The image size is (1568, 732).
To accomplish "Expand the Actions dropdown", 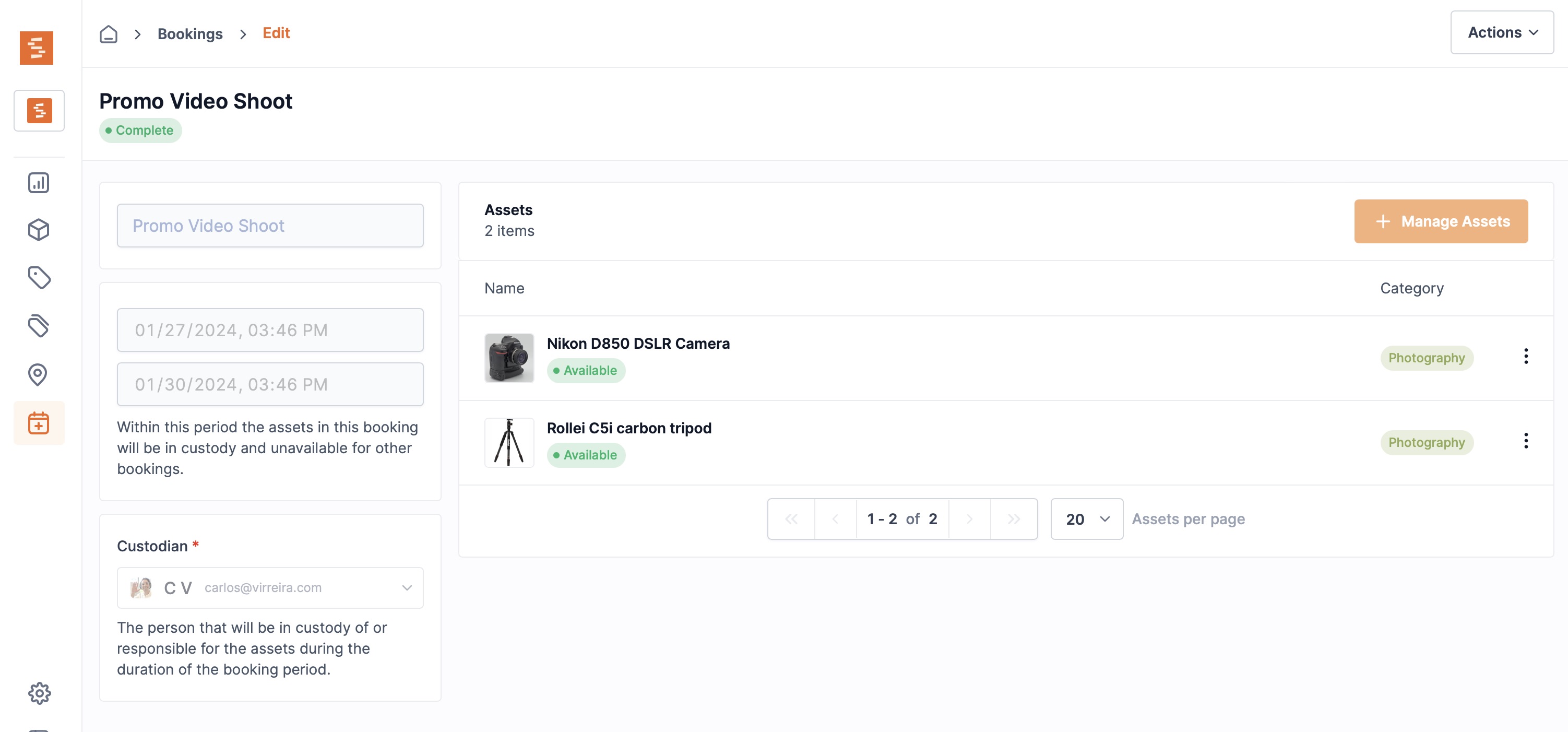I will tap(1502, 33).
